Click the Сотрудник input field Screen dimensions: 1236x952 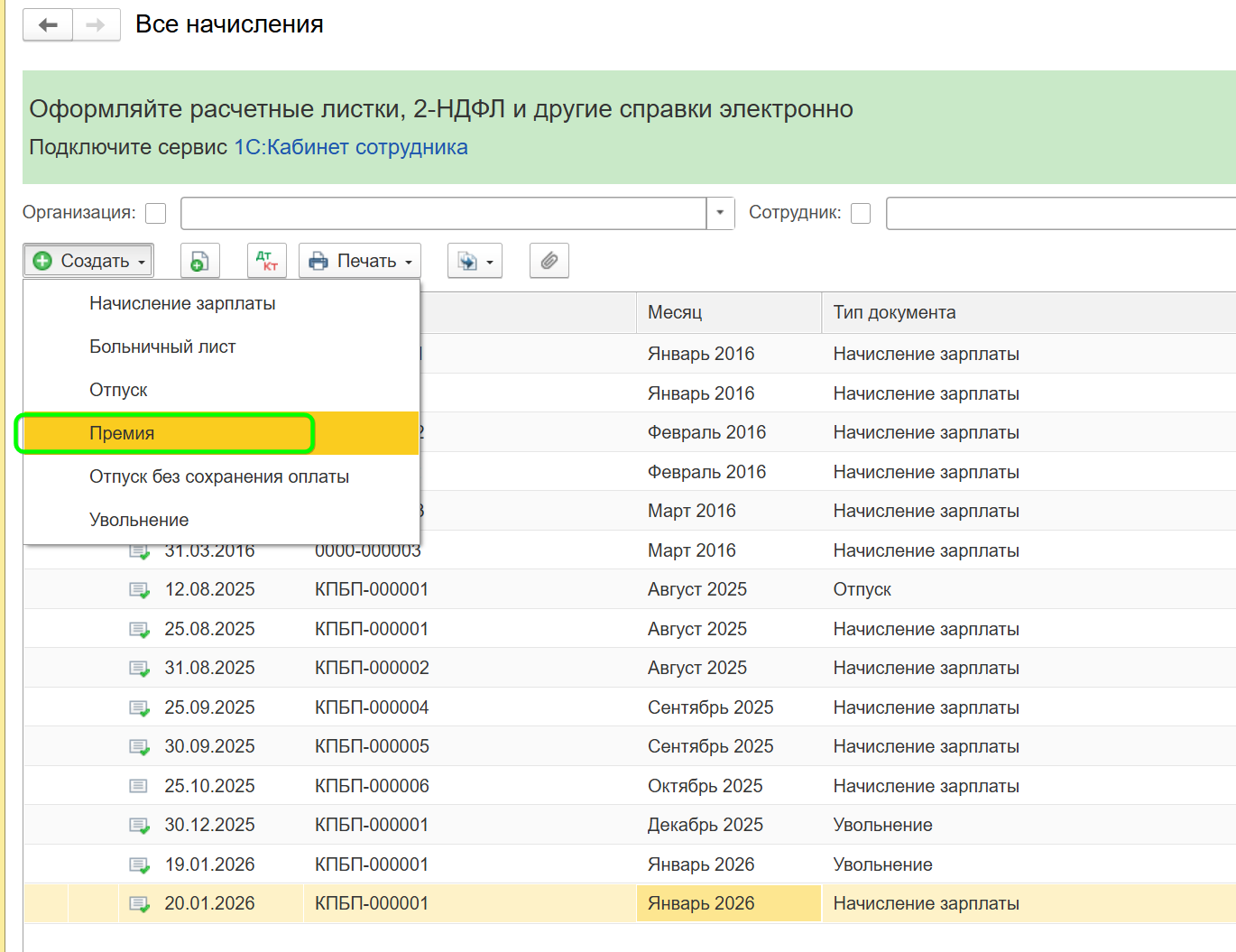(x=1060, y=213)
